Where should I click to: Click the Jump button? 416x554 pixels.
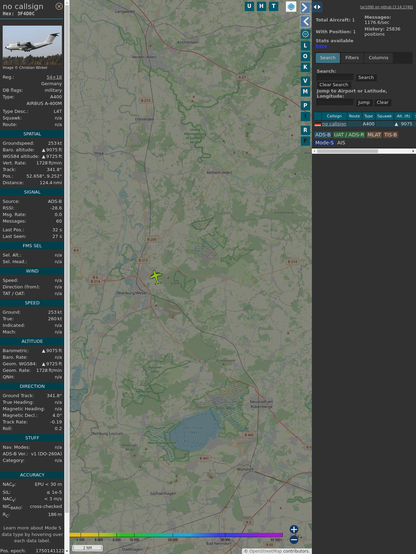[x=364, y=102]
